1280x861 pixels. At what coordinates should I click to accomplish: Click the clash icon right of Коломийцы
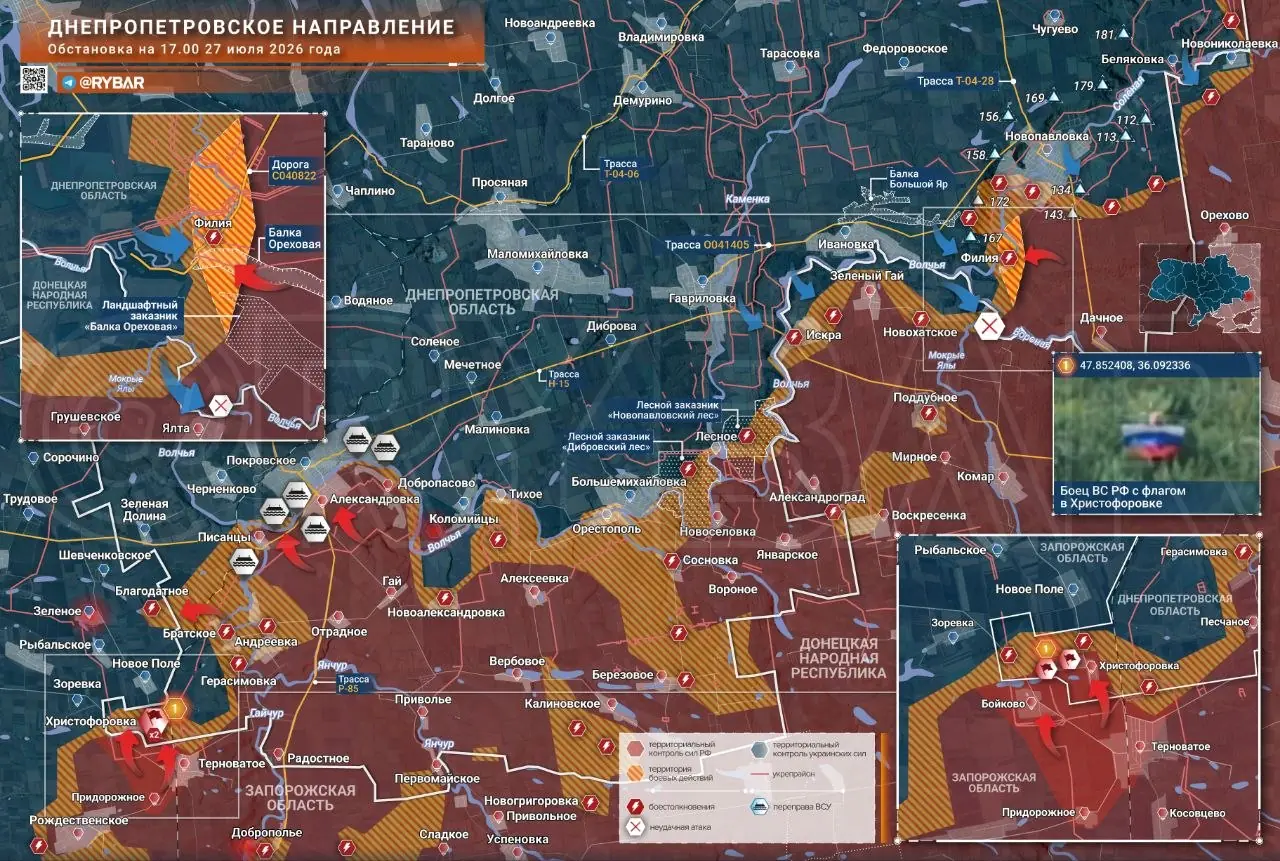pyautogui.click(x=498, y=538)
